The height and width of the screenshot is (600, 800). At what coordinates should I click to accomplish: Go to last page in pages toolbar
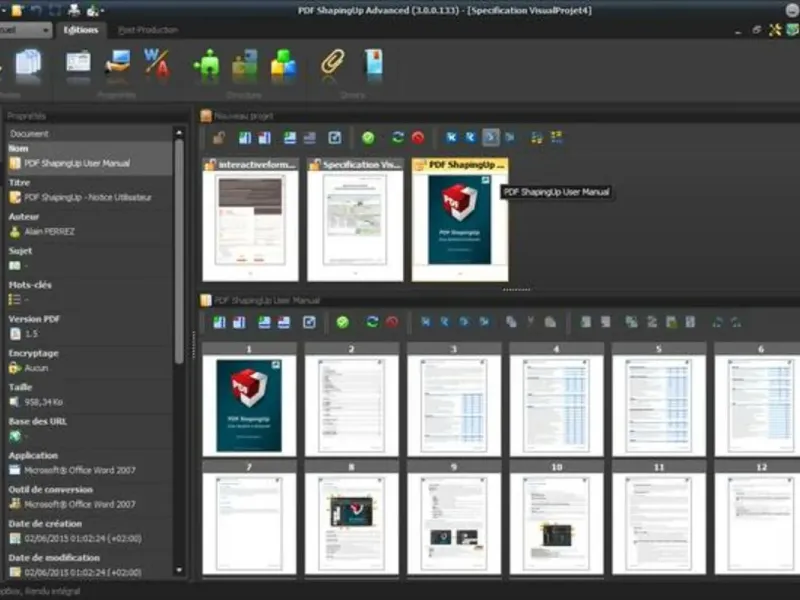click(484, 321)
